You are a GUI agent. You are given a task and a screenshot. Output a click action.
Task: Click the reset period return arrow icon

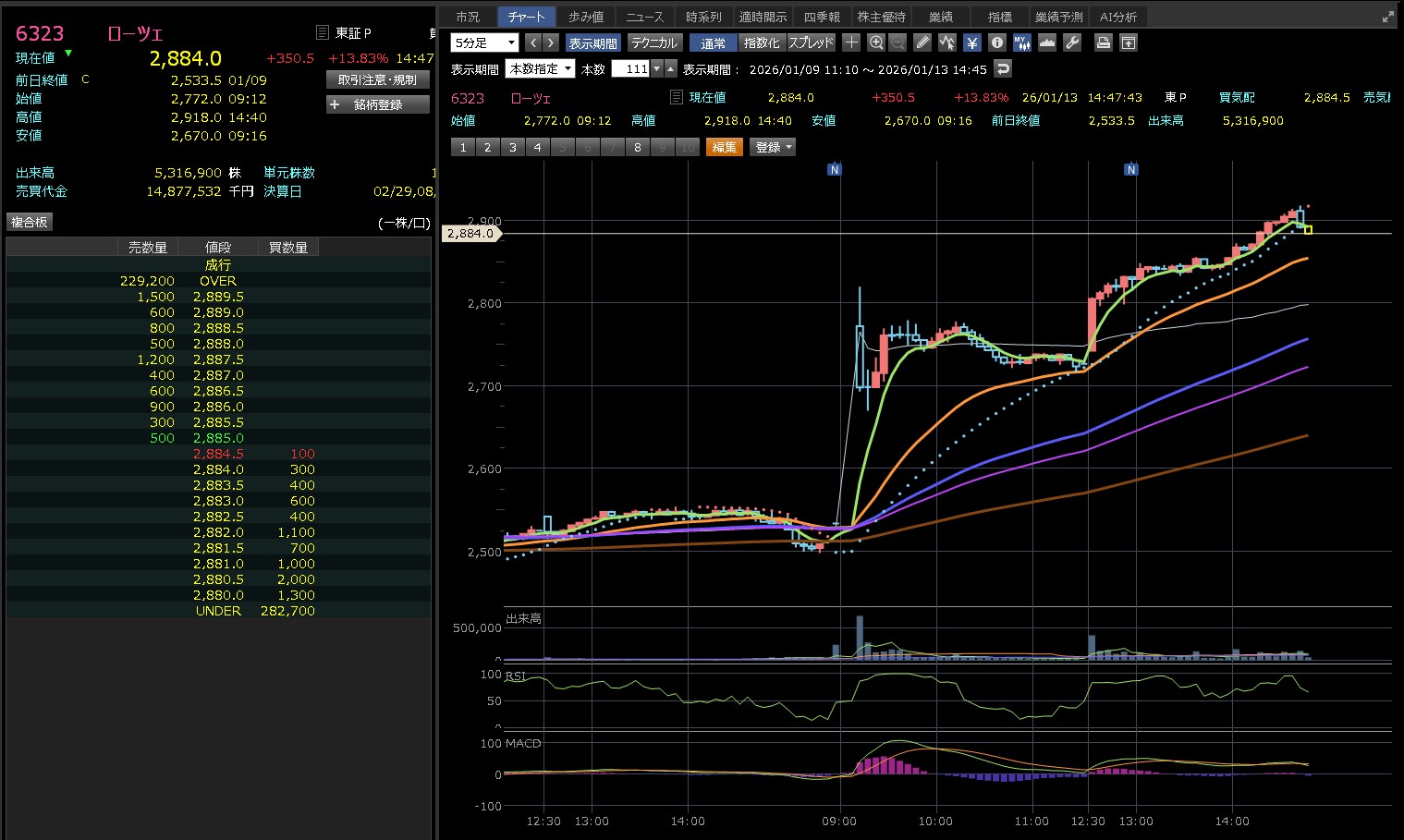tap(1003, 69)
